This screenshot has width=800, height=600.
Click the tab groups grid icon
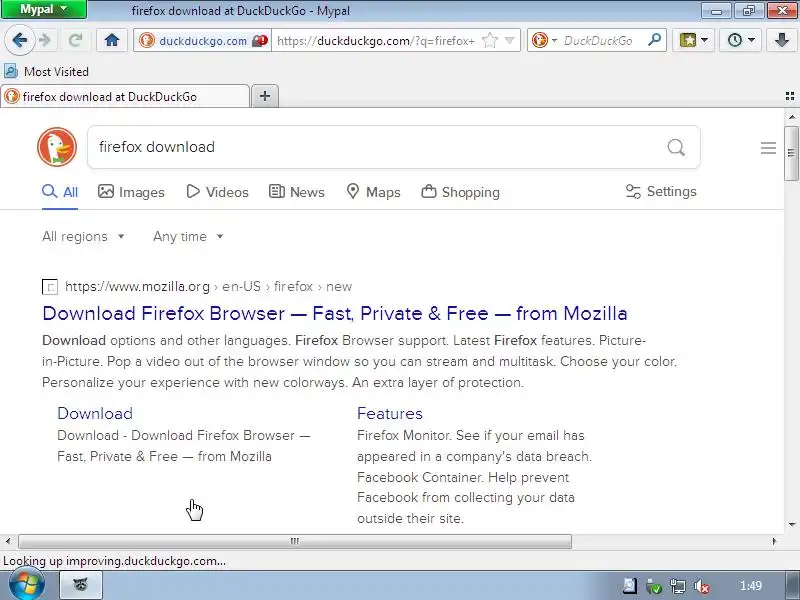click(x=790, y=96)
